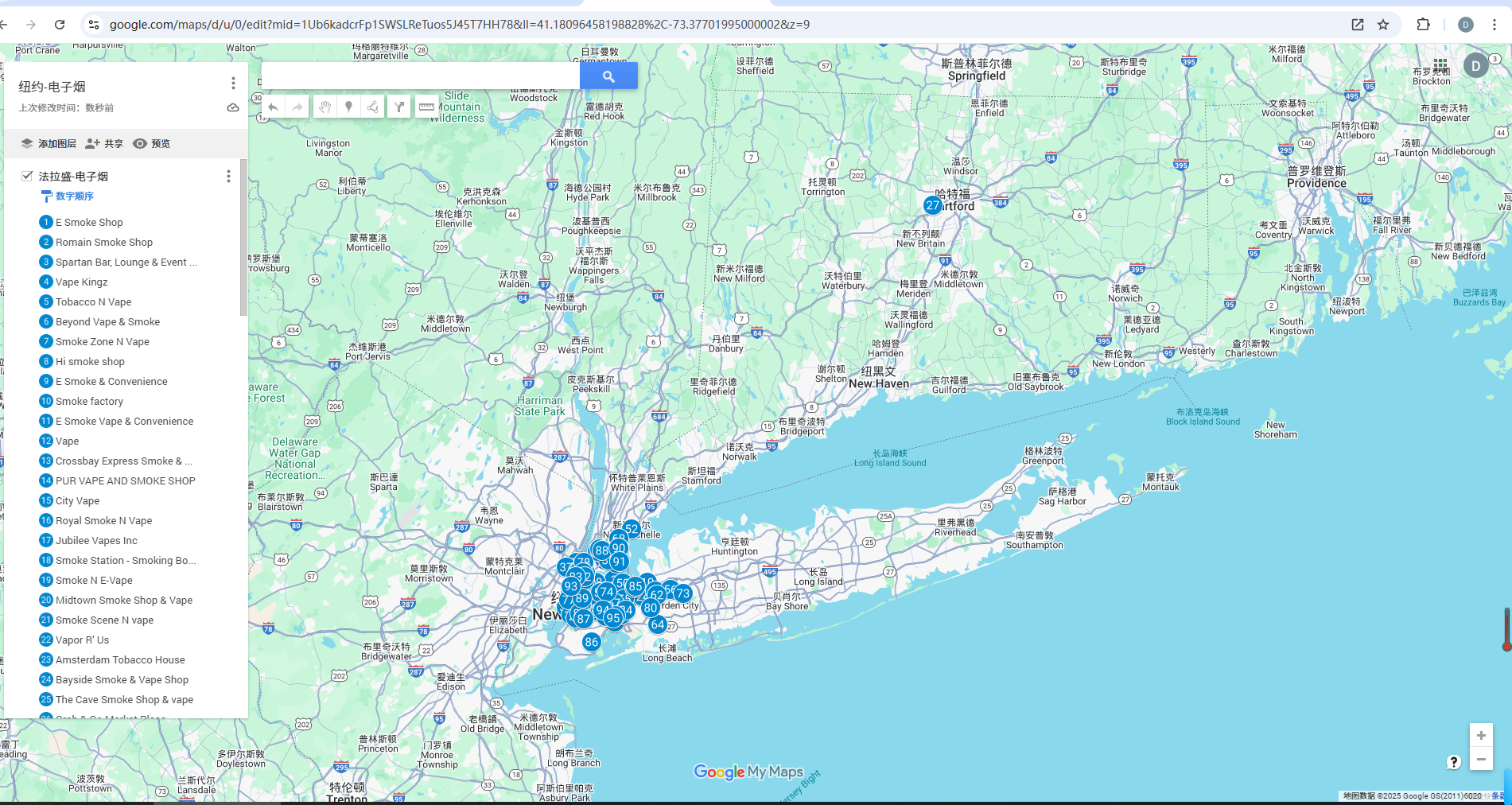
Task: Click 预览 to preview the map
Action: pyautogui.click(x=152, y=144)
